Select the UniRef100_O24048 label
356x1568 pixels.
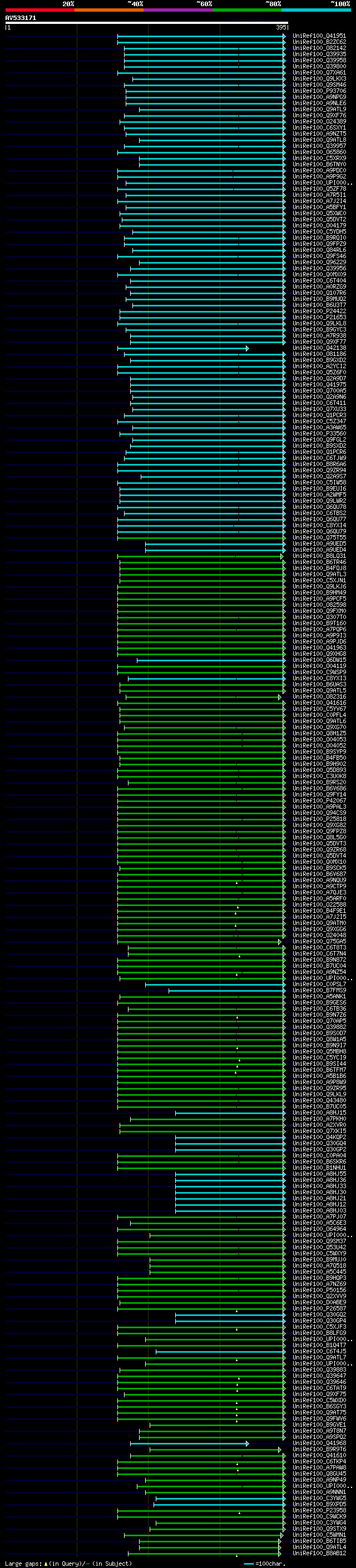(319, 936)
